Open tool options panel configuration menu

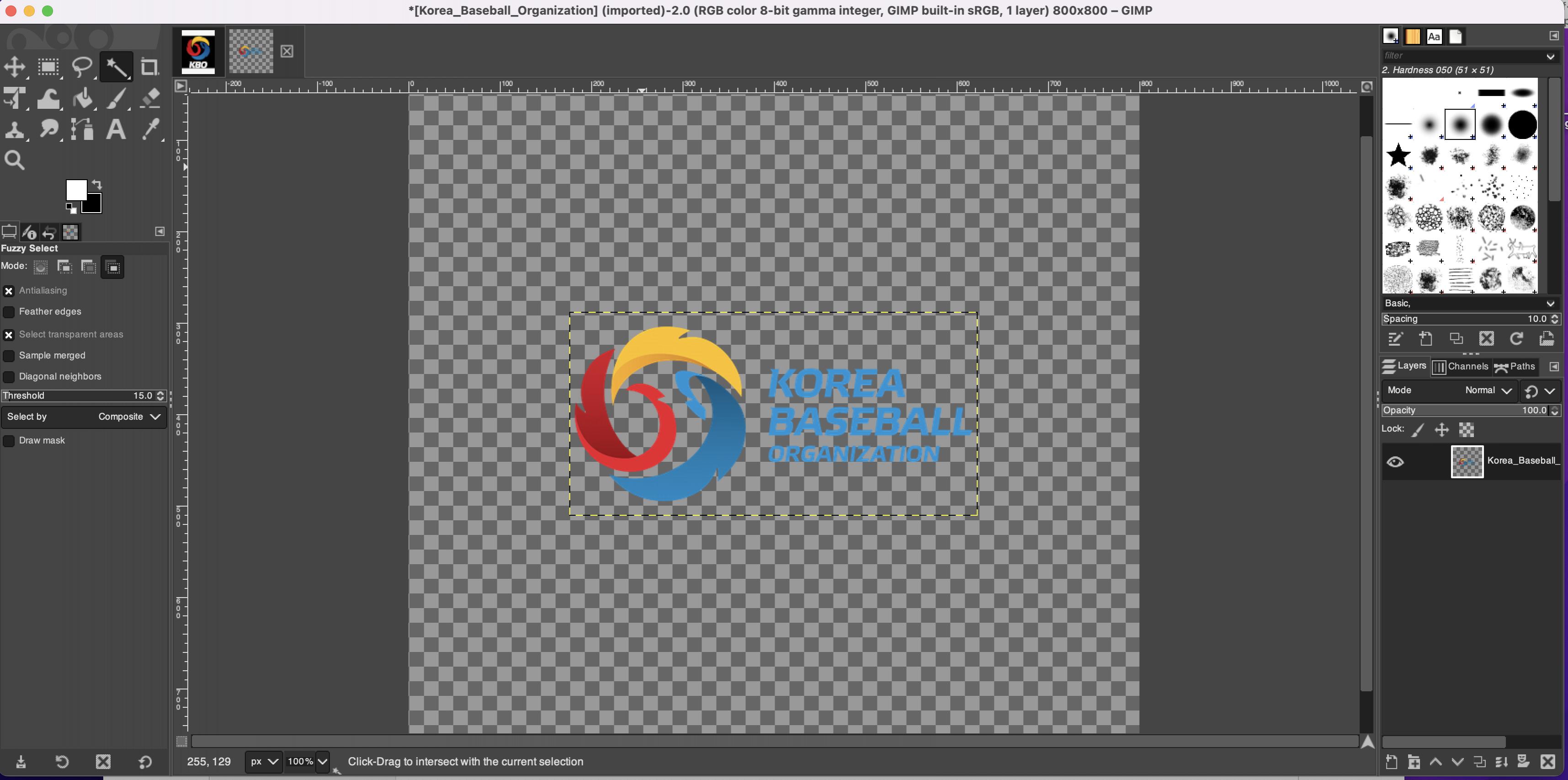pos(159,231)
